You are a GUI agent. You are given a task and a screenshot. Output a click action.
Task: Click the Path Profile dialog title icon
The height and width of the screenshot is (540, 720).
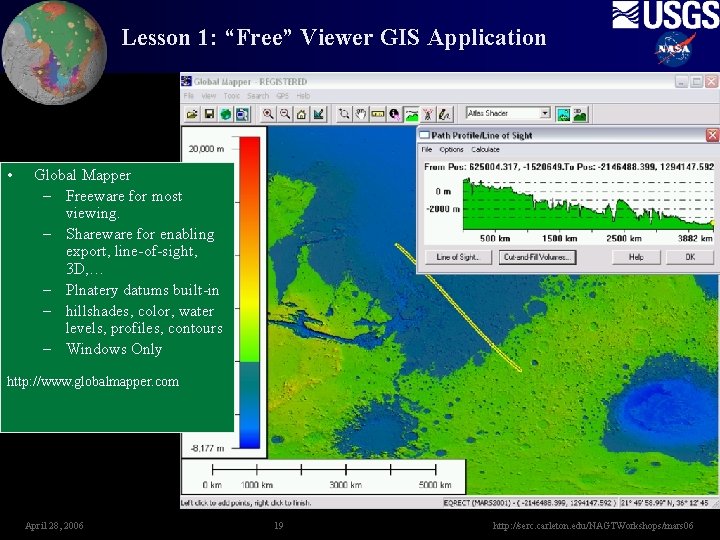point(424,135)
